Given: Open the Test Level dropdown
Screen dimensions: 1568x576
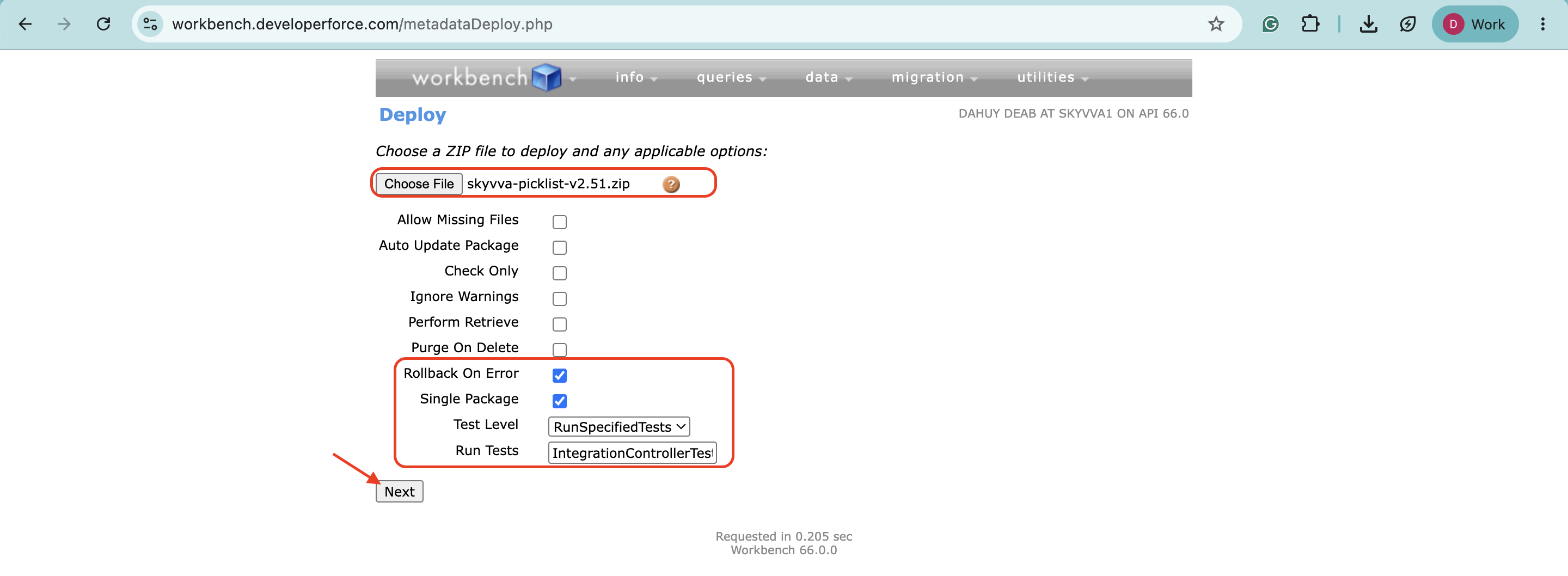Looking at the screenshot, I should [618, 427].
